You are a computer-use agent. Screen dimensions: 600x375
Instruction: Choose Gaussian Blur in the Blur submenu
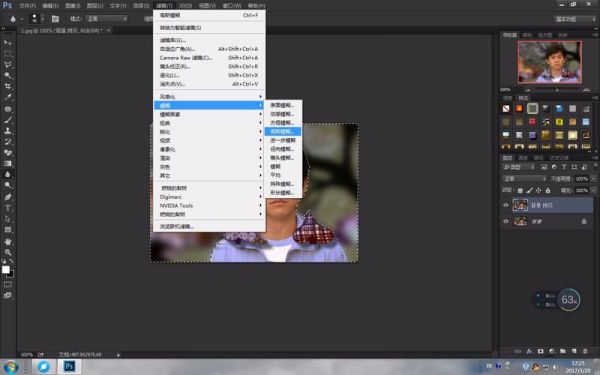tap(283, 132)
